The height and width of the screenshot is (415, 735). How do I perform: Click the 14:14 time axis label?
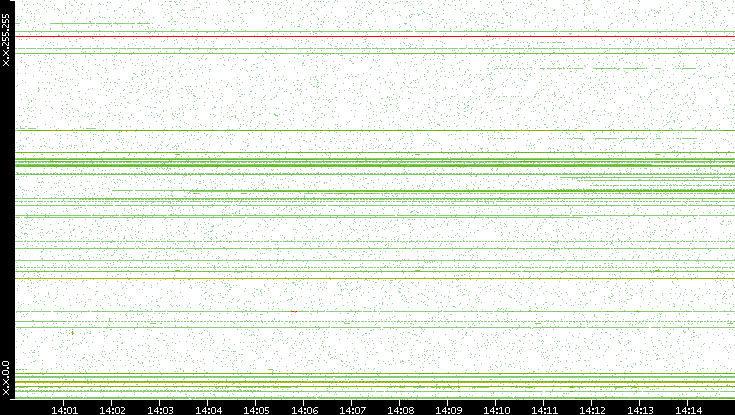coord(688,410)
